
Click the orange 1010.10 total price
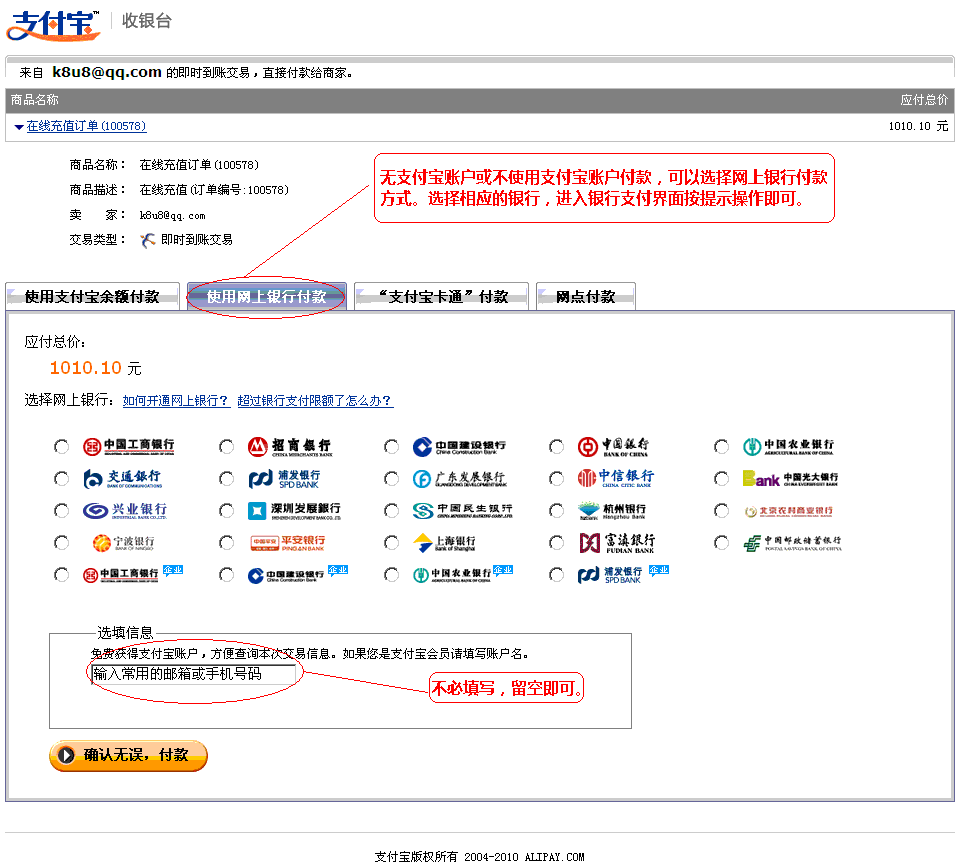[x=86, y=368]
